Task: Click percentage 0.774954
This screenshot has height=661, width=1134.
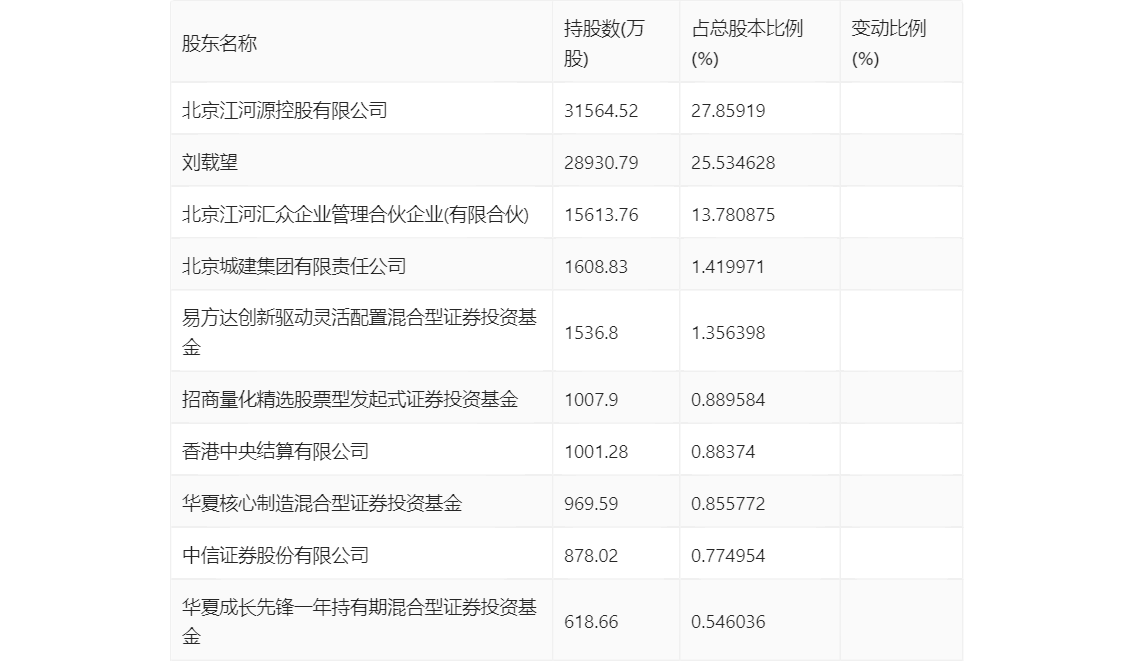Action: [728, 556]
